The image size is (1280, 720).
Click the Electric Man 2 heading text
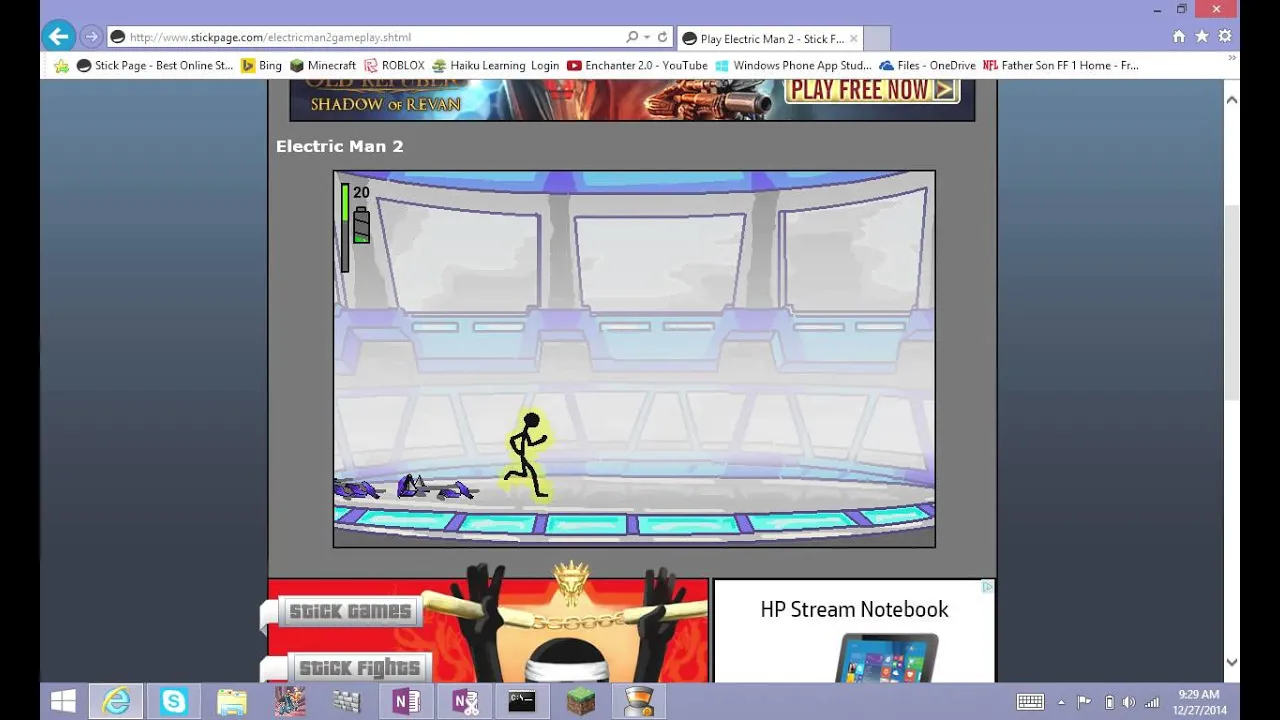(x=340, y=146)
